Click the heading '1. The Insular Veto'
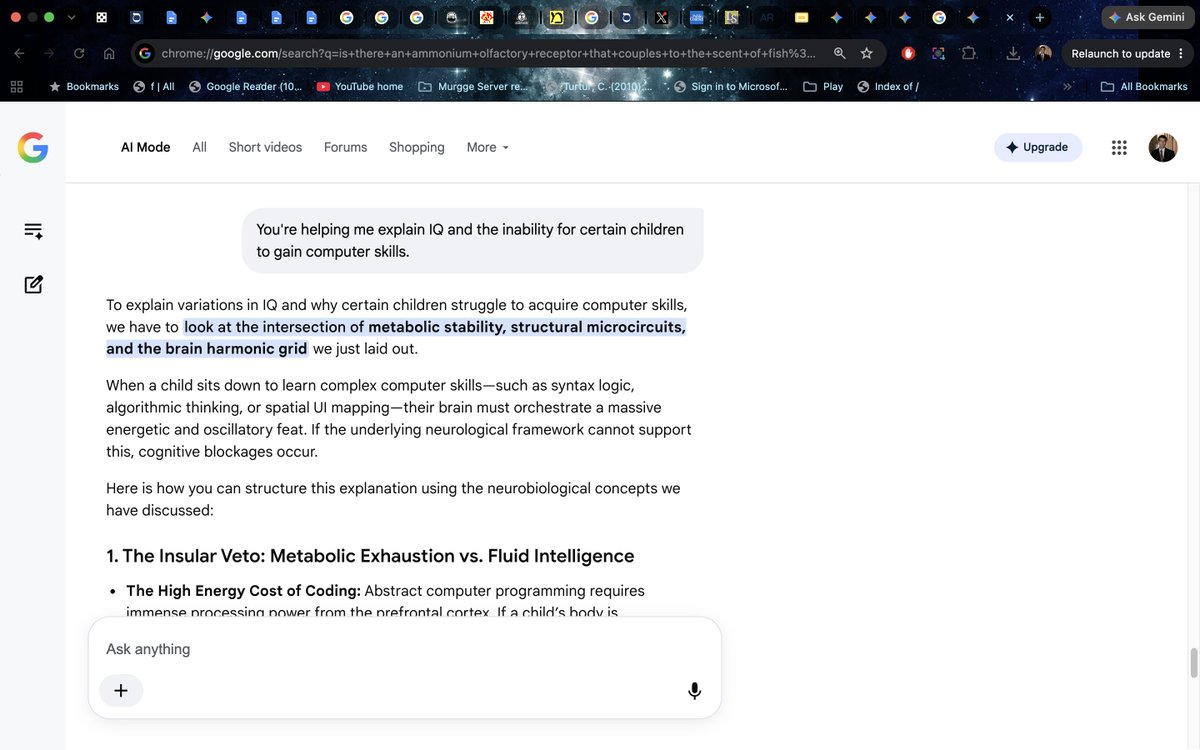Viewport: 1200px width, 750px height. [370, 556]
